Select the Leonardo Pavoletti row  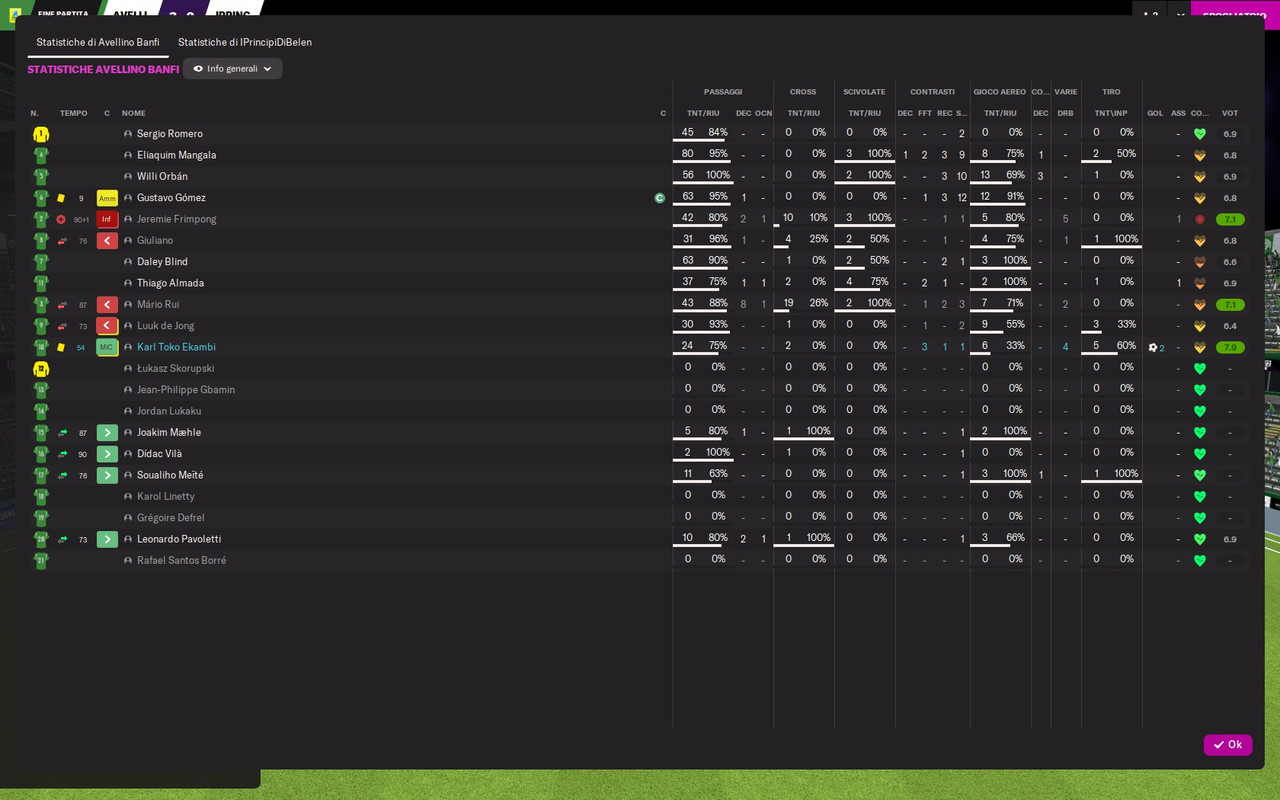coord(640,539)
